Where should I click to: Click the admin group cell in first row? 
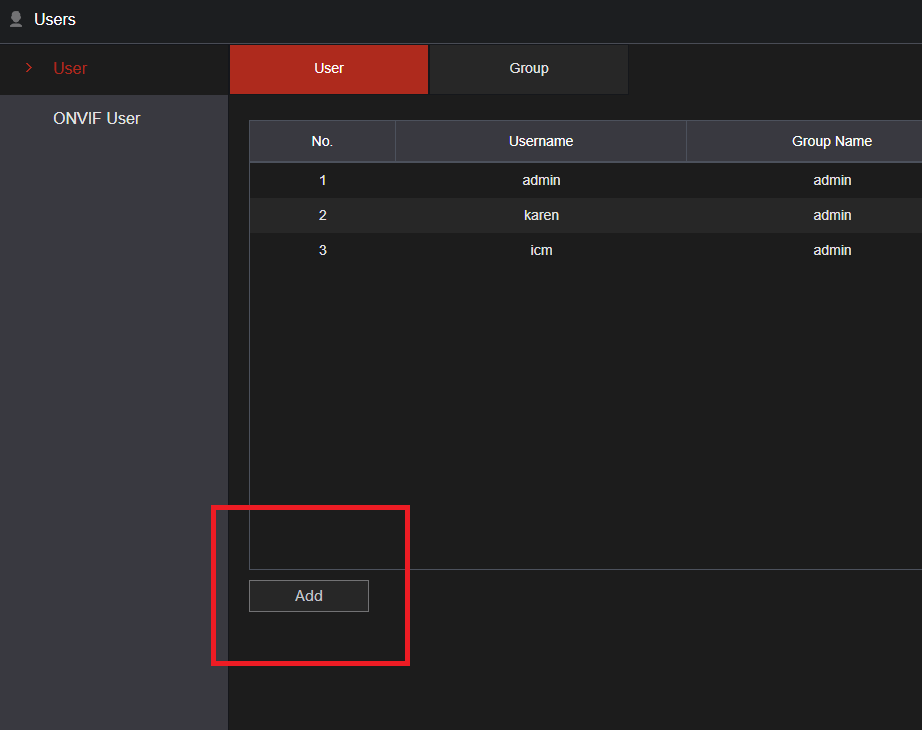[832, 180]
